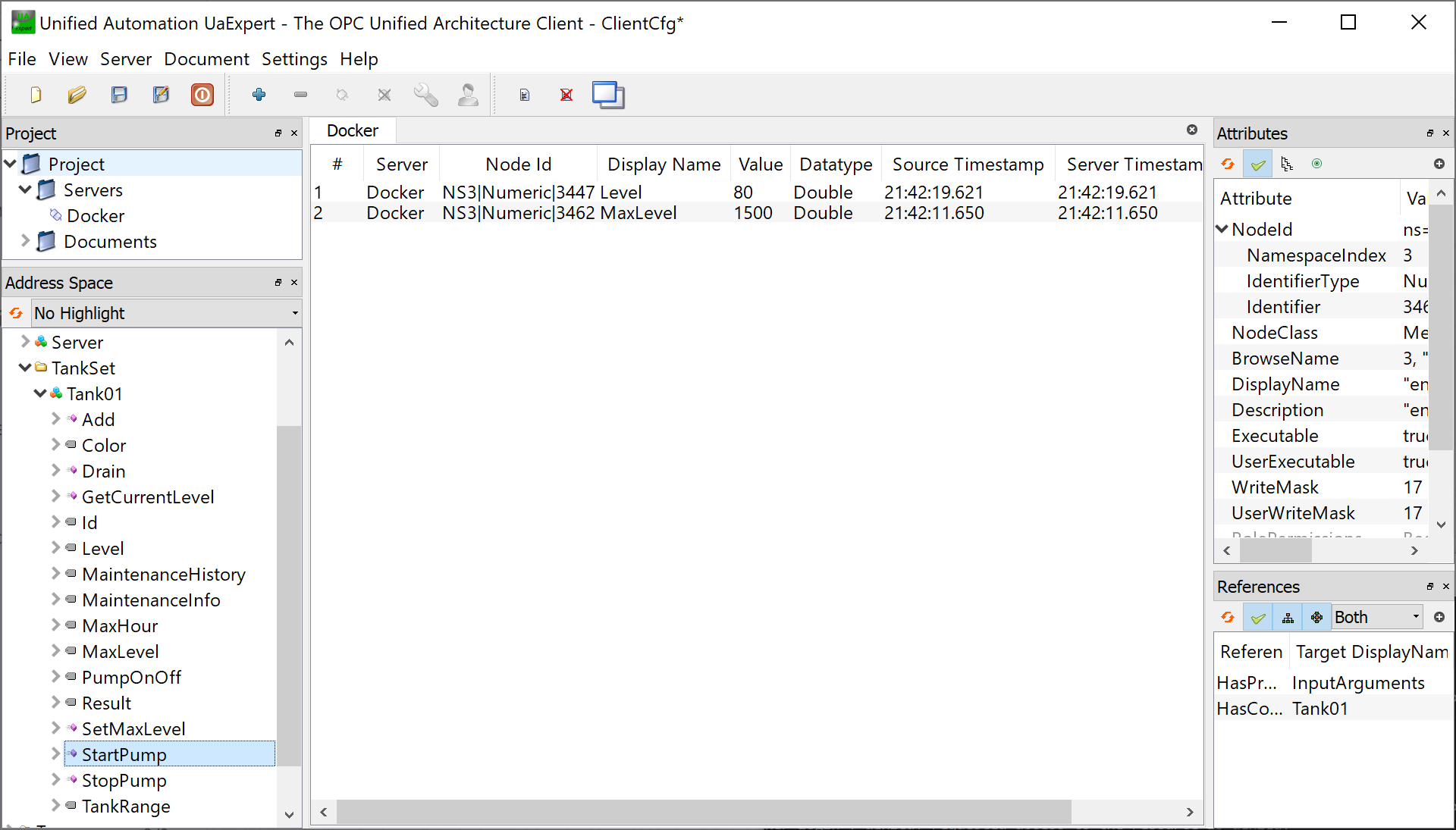Open the No Highlight dropdown
Screen dimensions: 1456x830
pos(165,313)
